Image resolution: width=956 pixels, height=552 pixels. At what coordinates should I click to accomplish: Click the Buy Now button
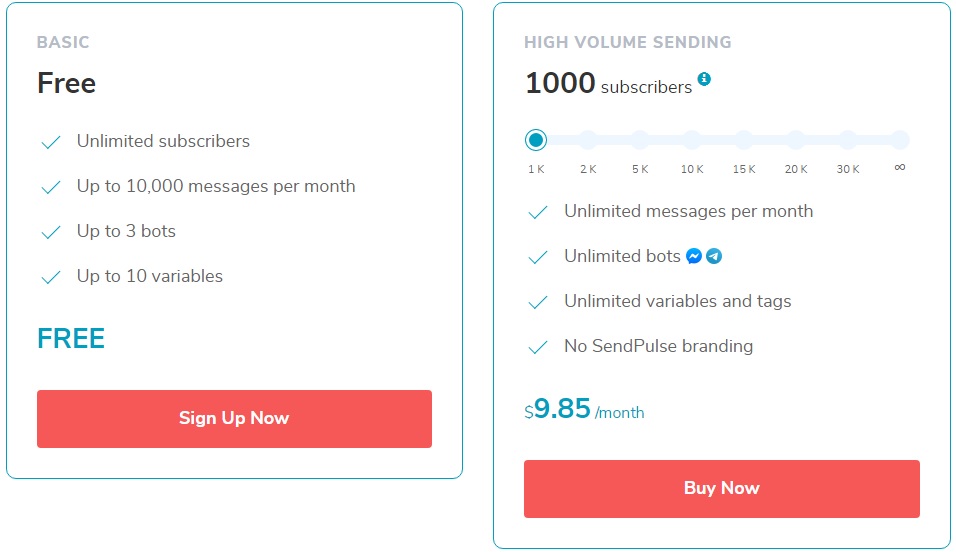pos(722,489)
